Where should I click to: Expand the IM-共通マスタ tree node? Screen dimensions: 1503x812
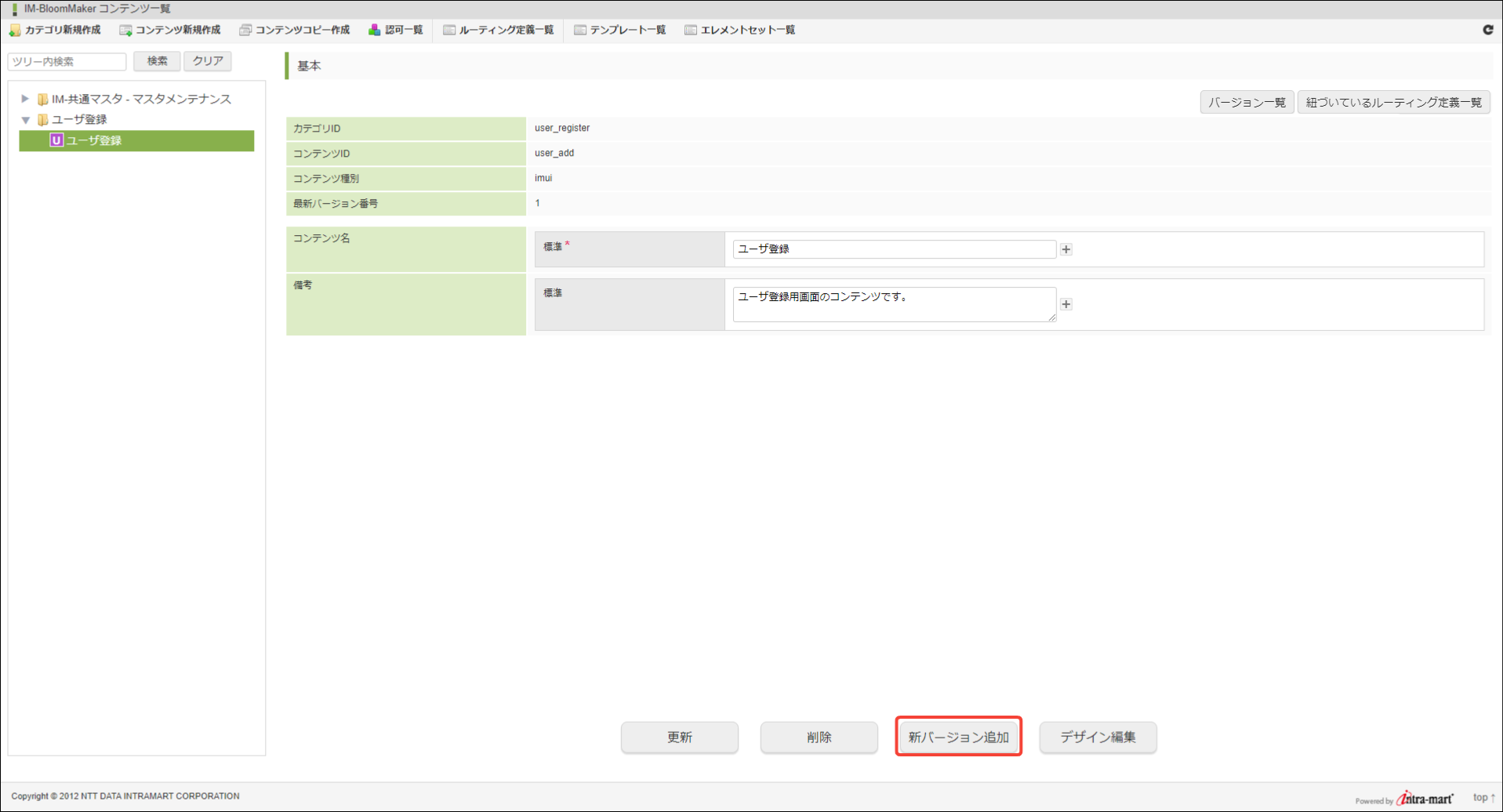coord(25,99)
